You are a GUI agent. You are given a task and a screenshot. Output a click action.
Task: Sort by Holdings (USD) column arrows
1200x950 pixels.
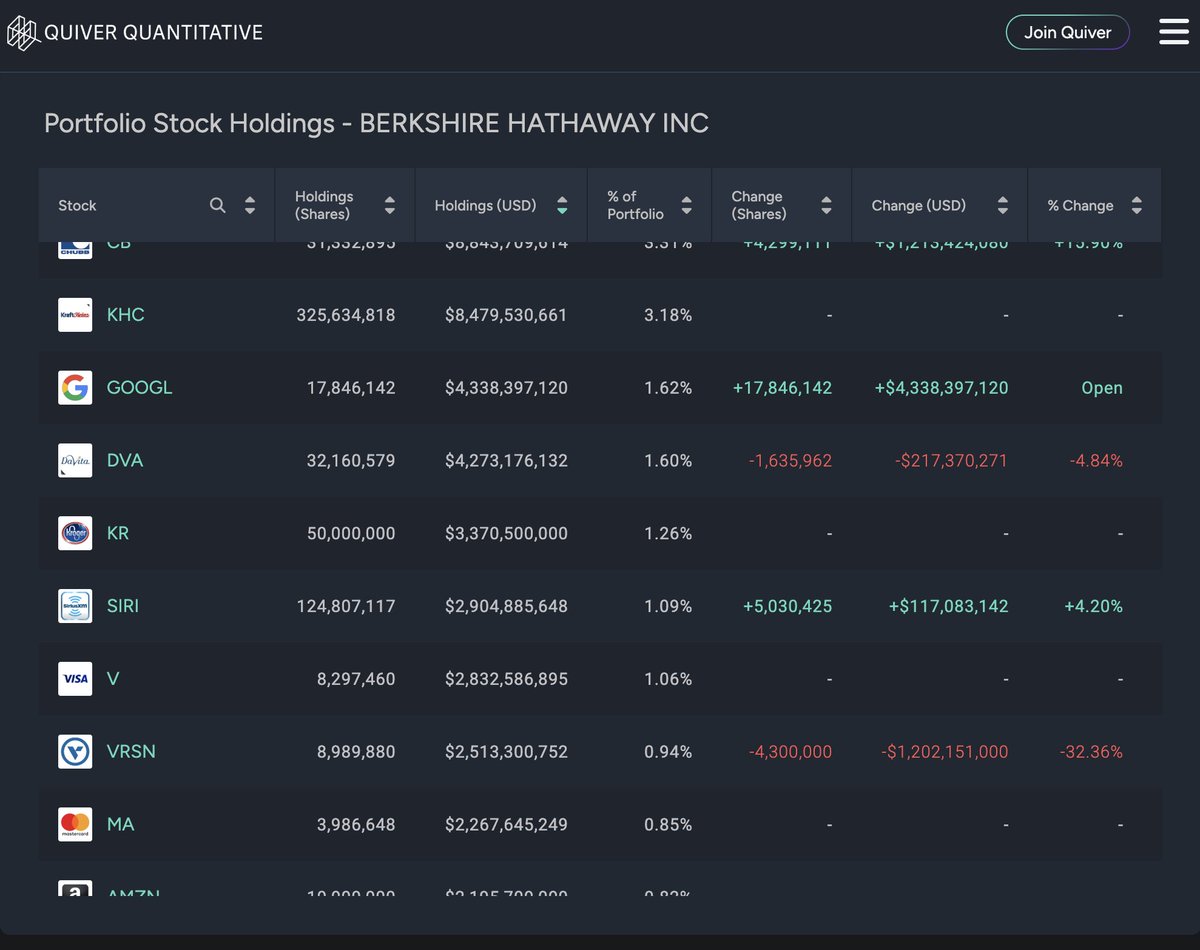click(562, 205)
